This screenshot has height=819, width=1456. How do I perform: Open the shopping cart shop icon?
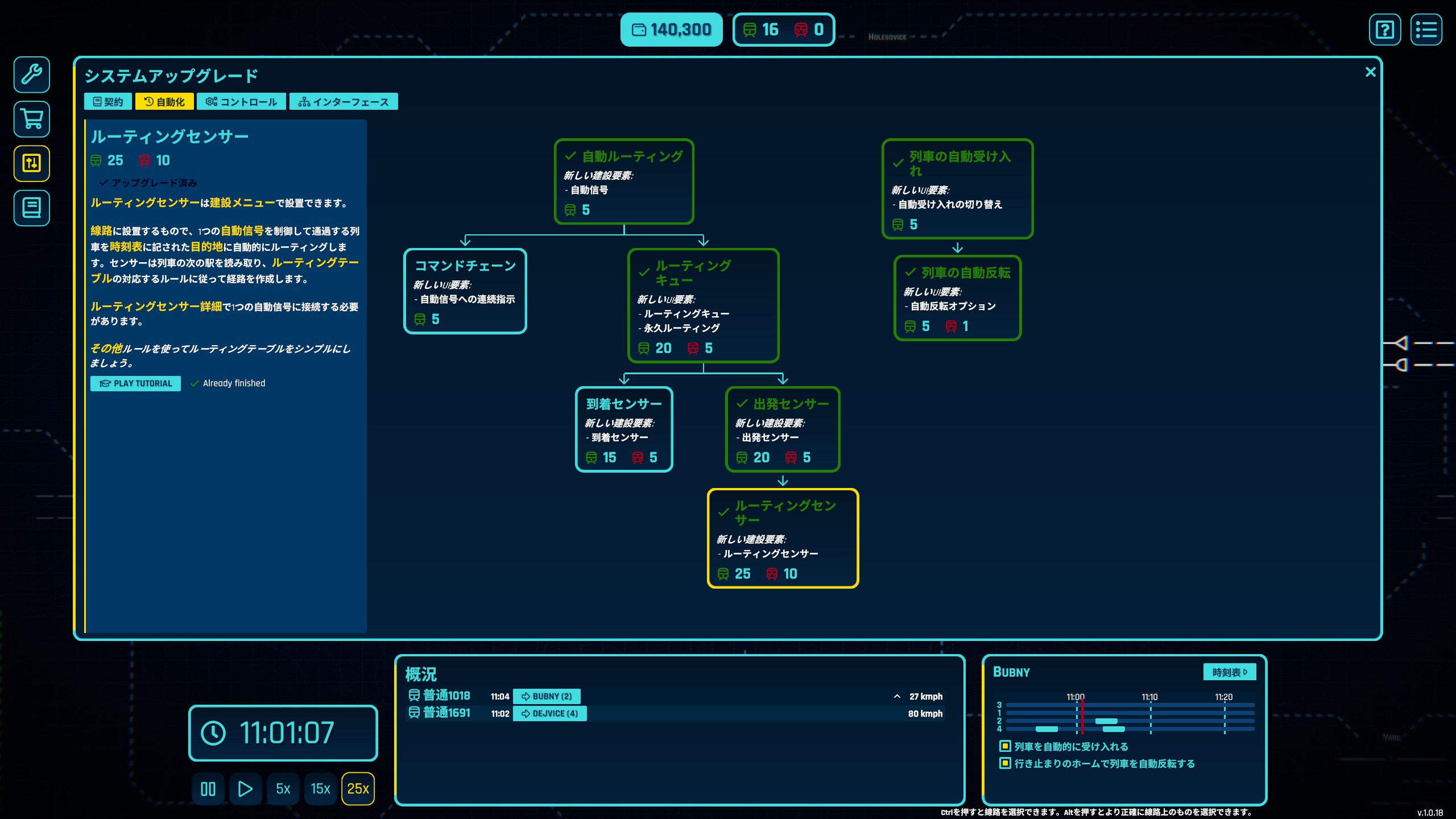coord(32,119)
